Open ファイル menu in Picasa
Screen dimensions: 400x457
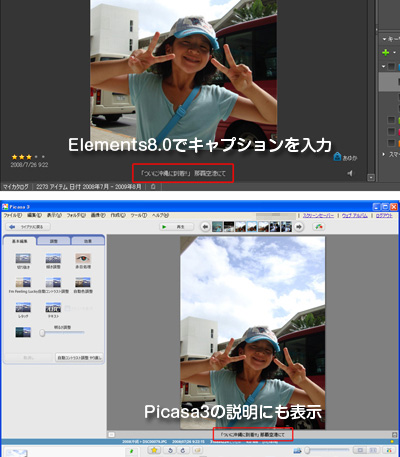pos(13,215)
